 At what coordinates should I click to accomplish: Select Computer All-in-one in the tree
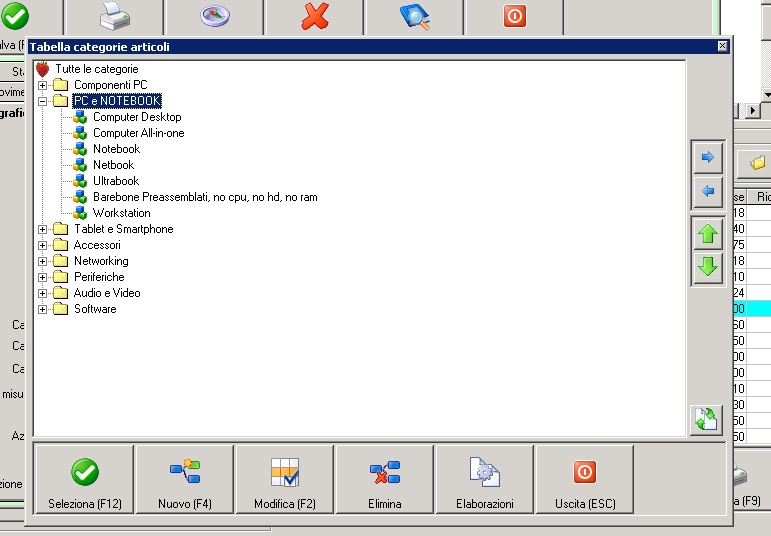point(139,133)
